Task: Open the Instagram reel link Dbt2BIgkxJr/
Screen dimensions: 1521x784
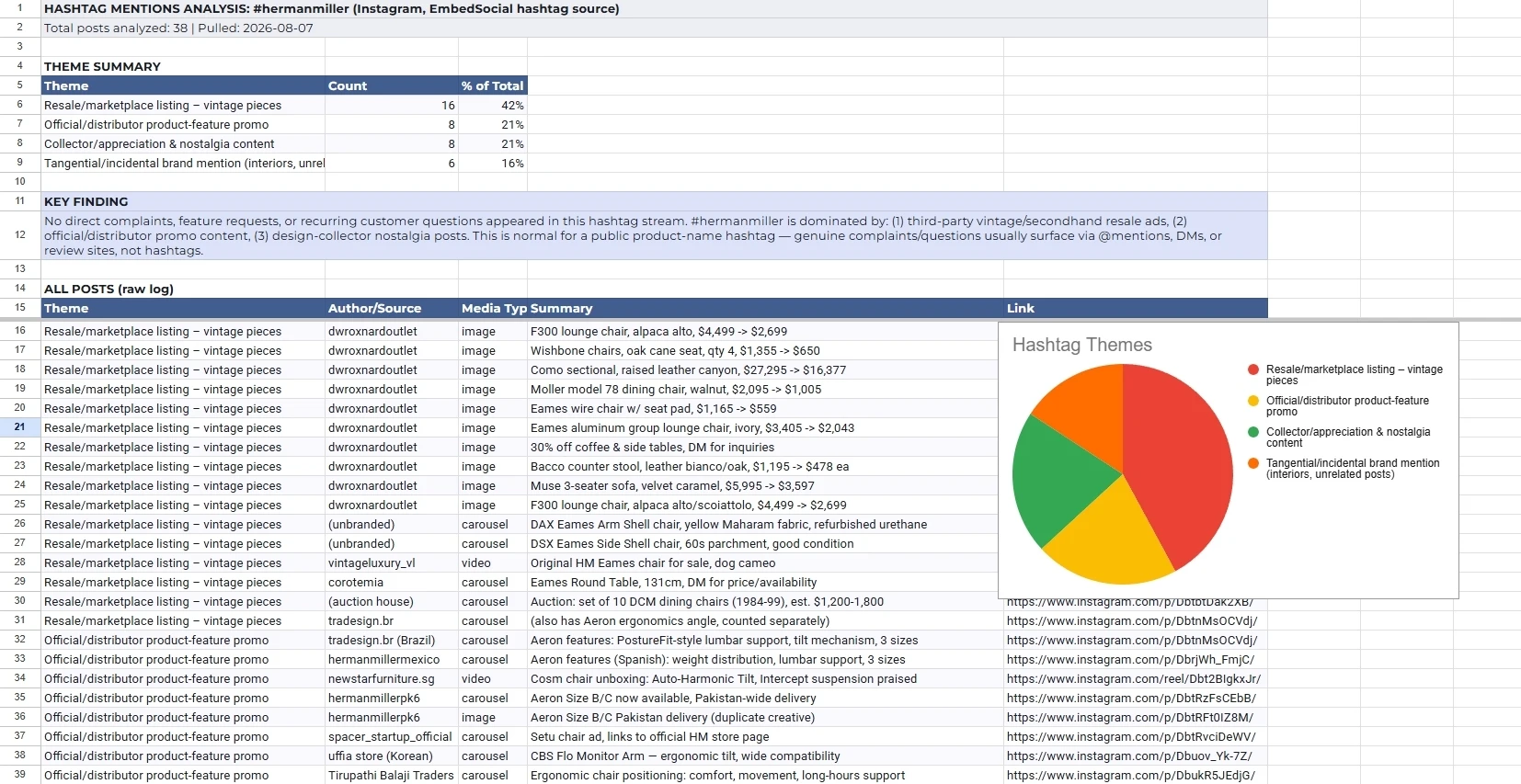Action: pyautogui.click(x=1134, y=678)
